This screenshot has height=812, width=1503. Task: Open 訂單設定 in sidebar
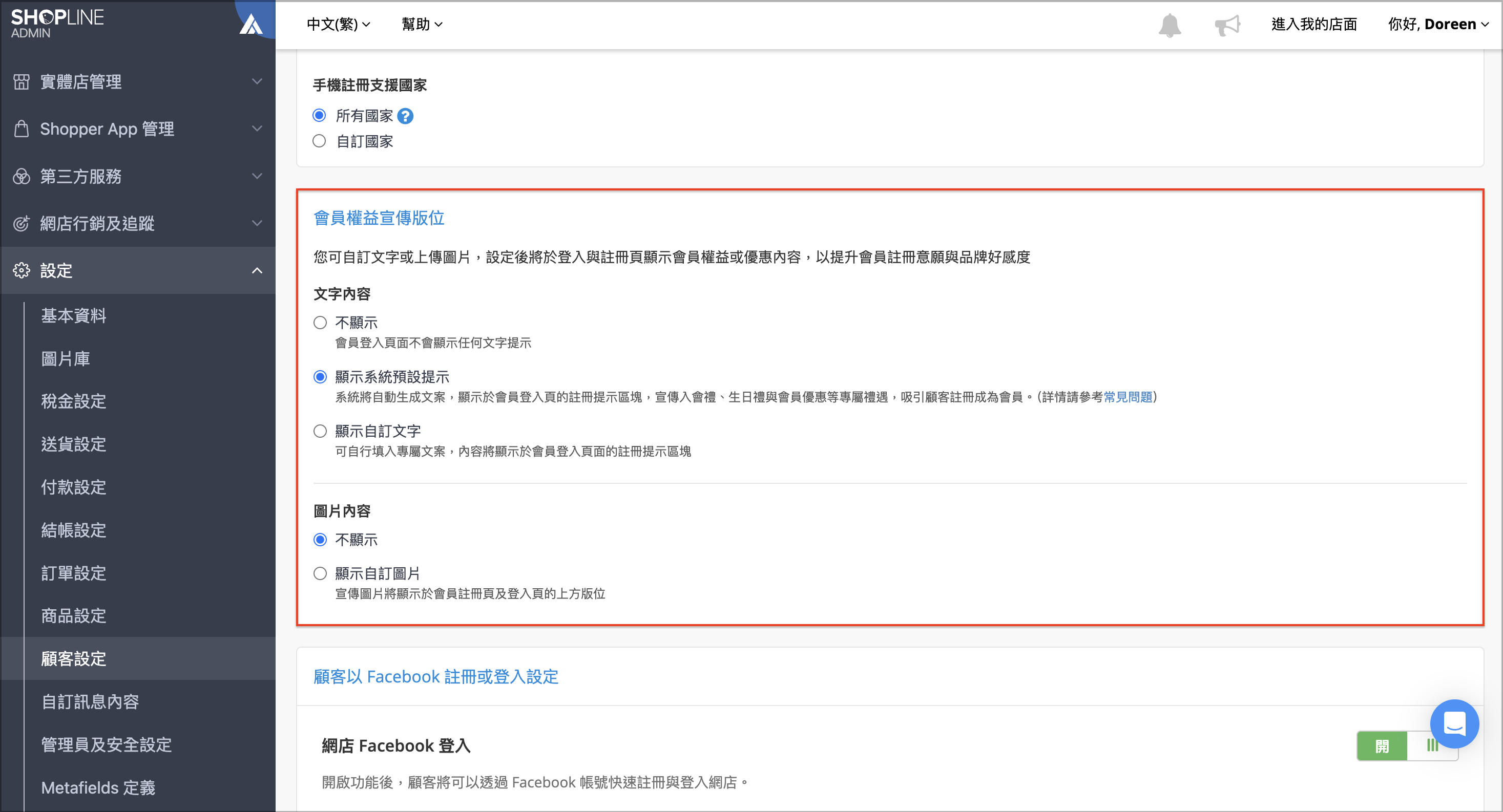click(74, 573)
